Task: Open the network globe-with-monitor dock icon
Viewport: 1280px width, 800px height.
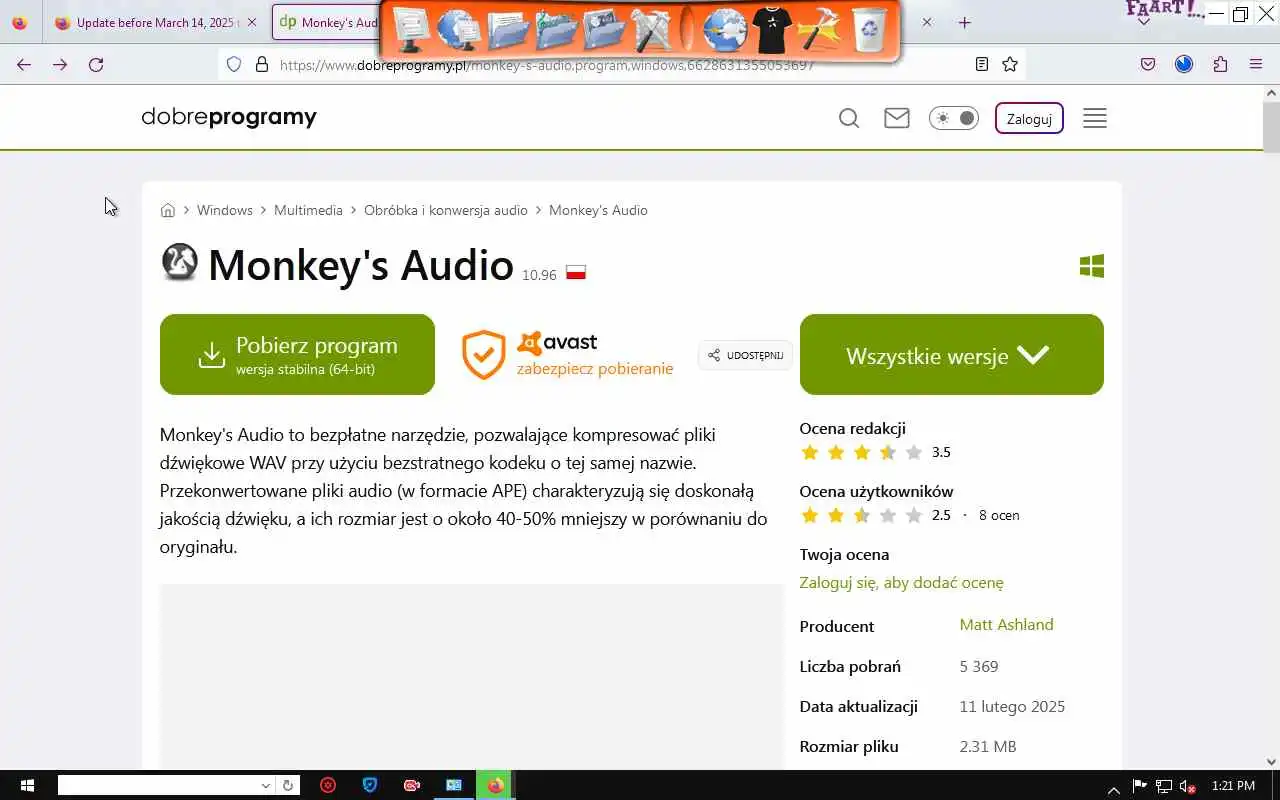Action: tap(459, 29)
